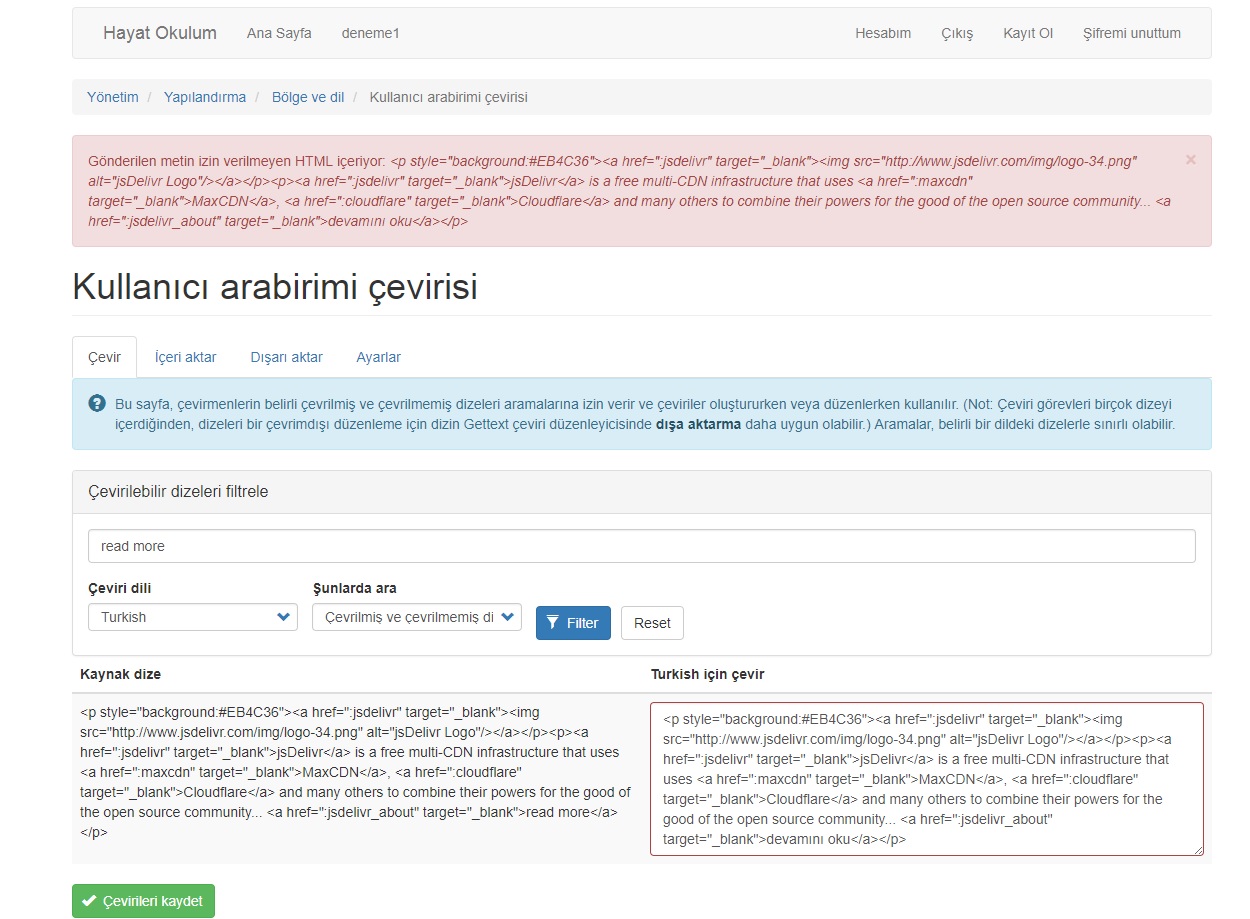Dismiss the red error alert
1250x919 pixels.
(x=1190, y=160)
